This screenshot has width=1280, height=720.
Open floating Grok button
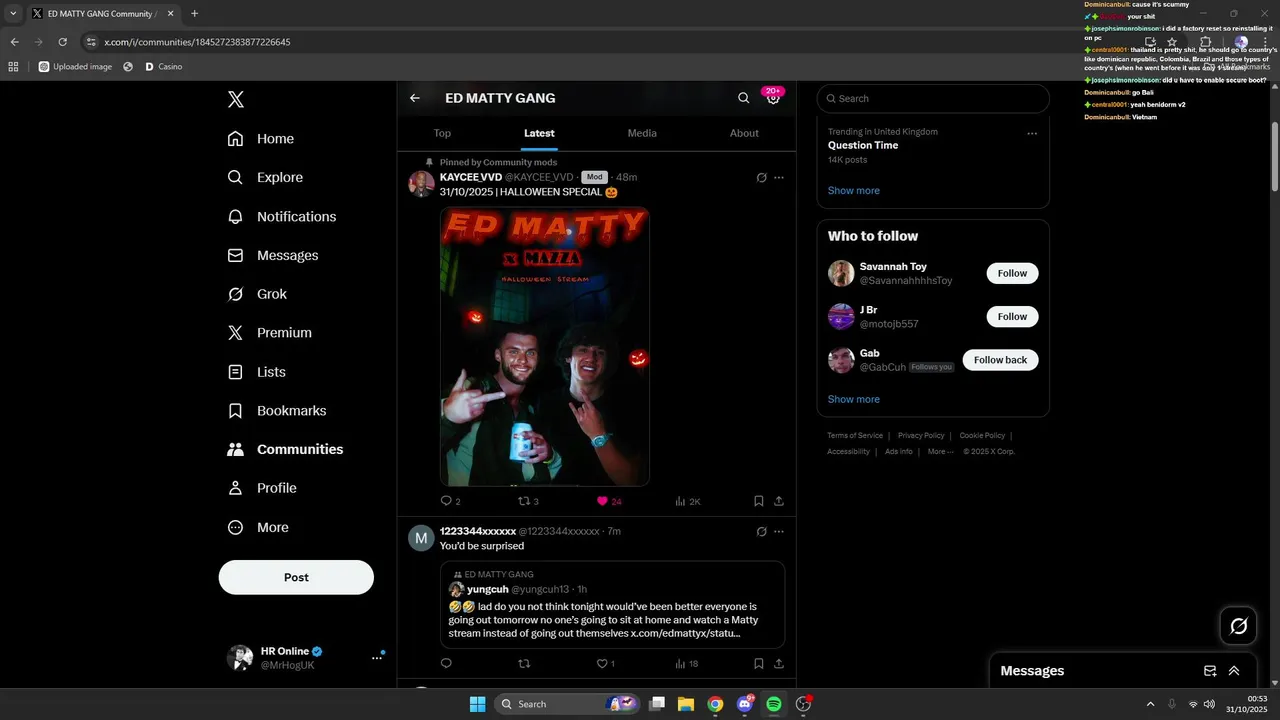coord(1238,626)
